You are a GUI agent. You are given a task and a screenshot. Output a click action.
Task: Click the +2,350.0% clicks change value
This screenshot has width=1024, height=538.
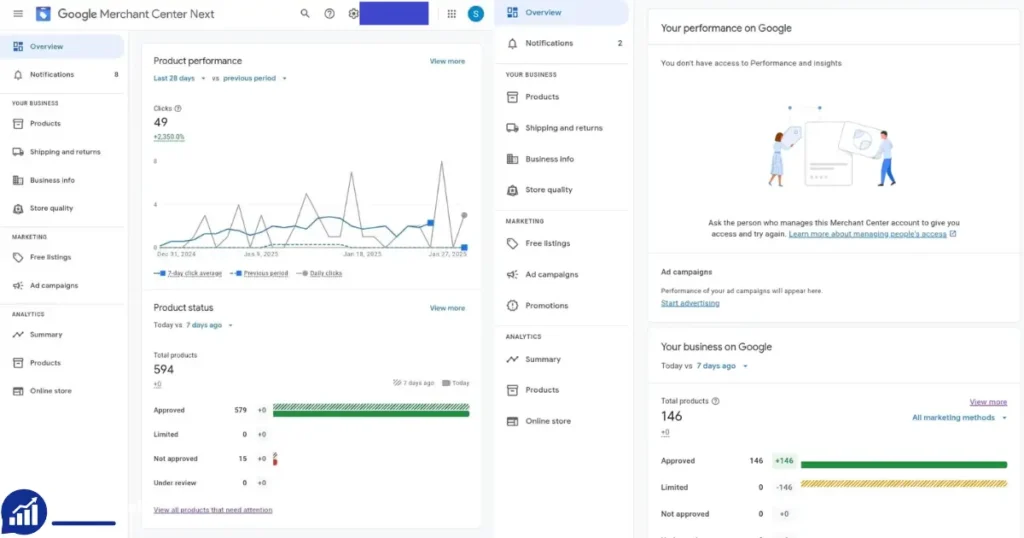click(x=169, y=137)
